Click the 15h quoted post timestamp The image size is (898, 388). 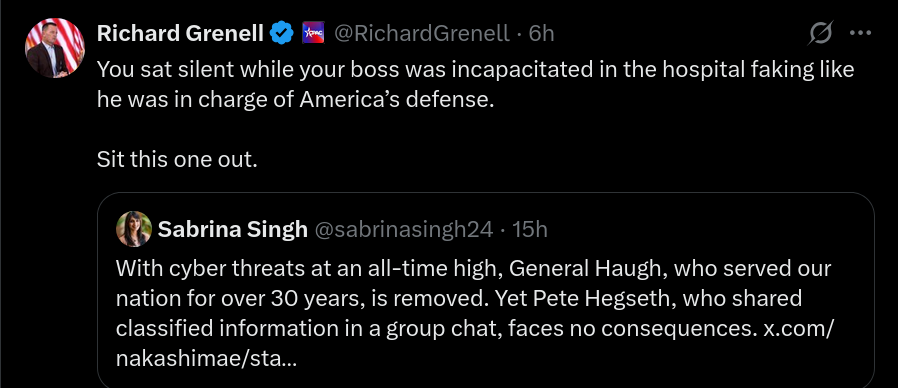[x=530, y=229]
